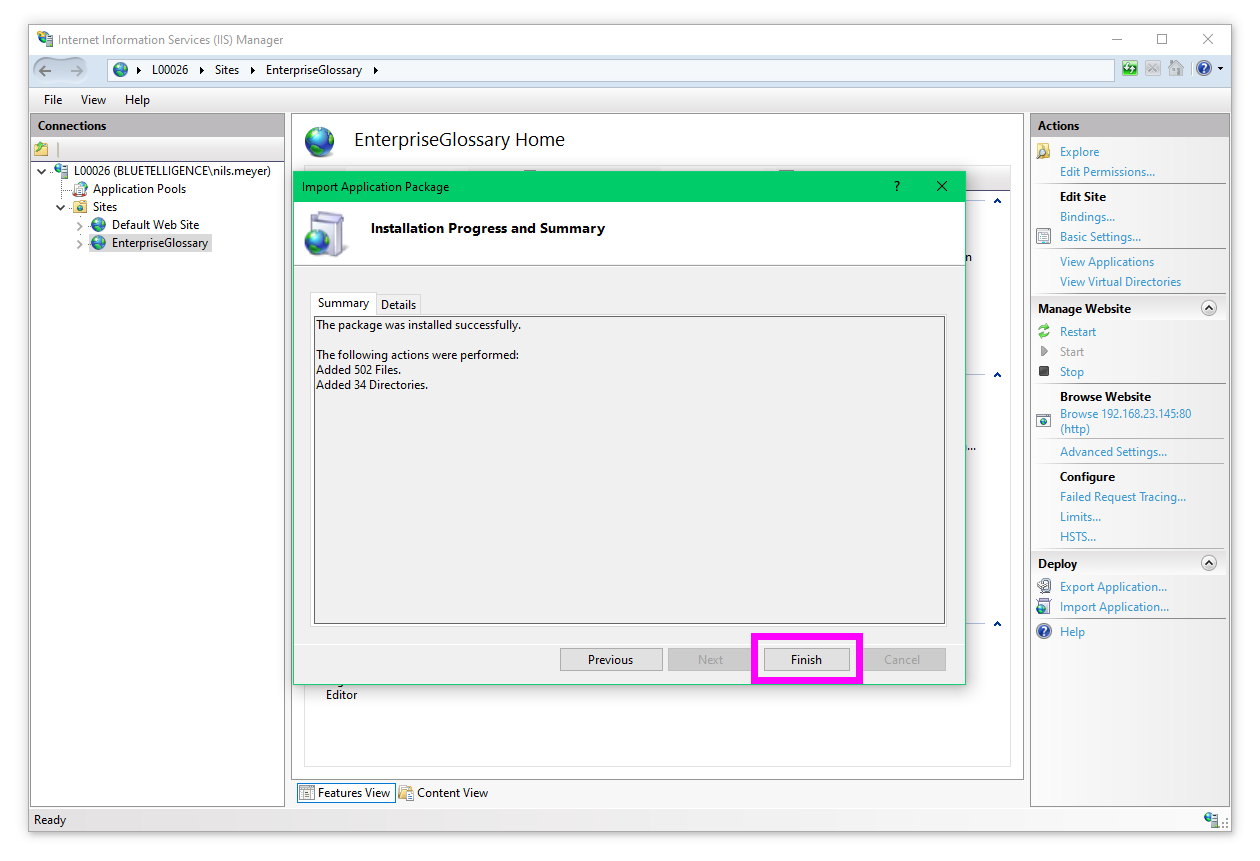Open the File menu
This screenshot has height=861, width=1260.
[53, 100]
